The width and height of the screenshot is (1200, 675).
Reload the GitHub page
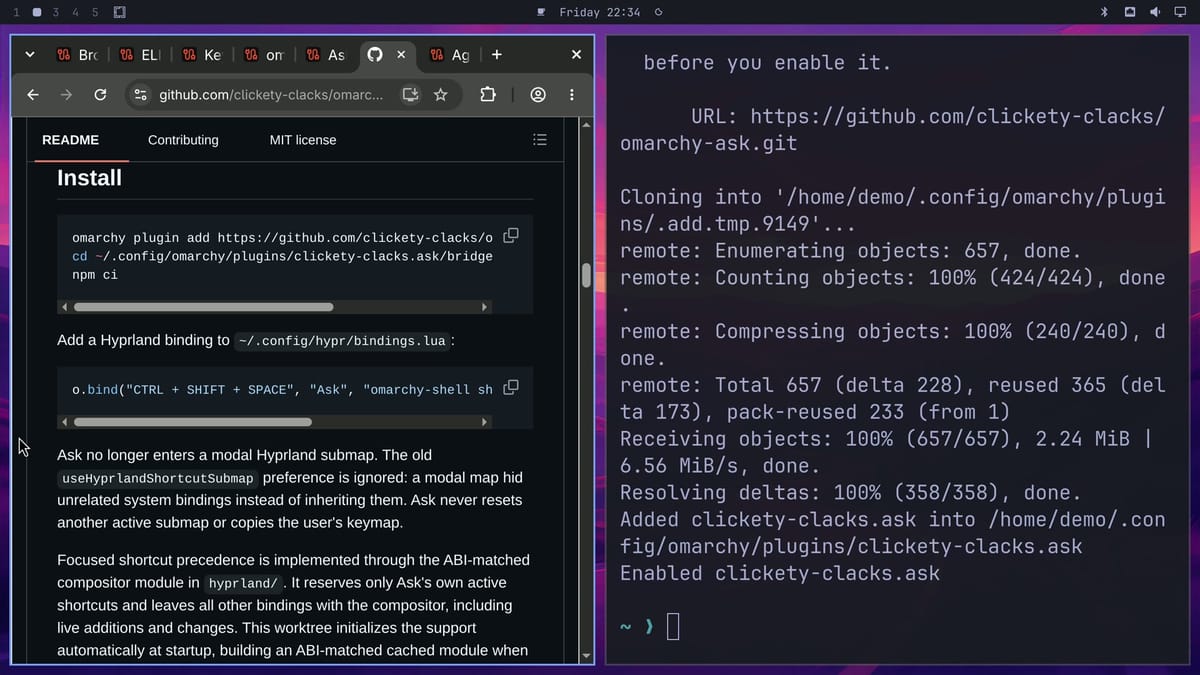pos(100,95)
